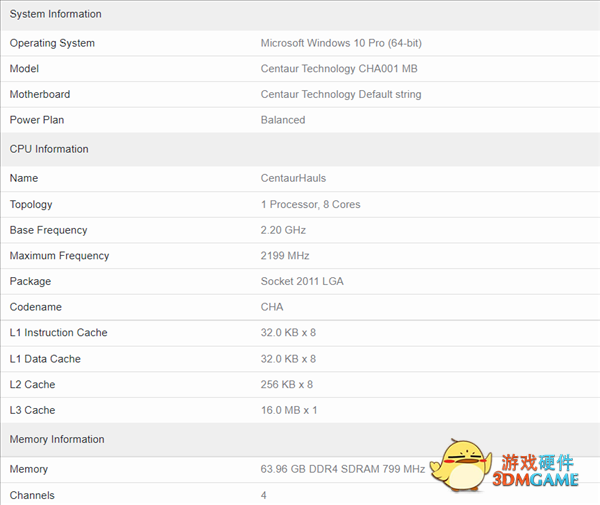This screenshot has width=600, height=505.
Task: Select Centaur Technology Default string value
Action: (x=341, y=94)
